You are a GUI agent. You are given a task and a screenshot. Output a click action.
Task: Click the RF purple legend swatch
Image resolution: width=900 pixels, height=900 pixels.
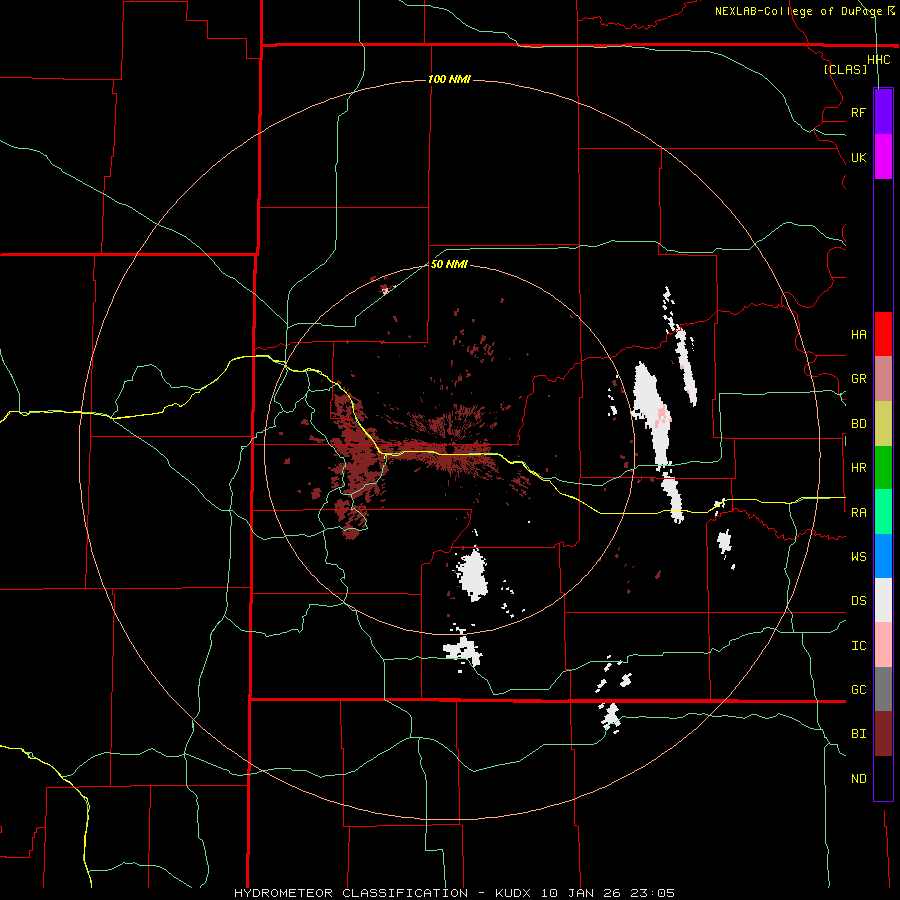click(x=883, y=112)
